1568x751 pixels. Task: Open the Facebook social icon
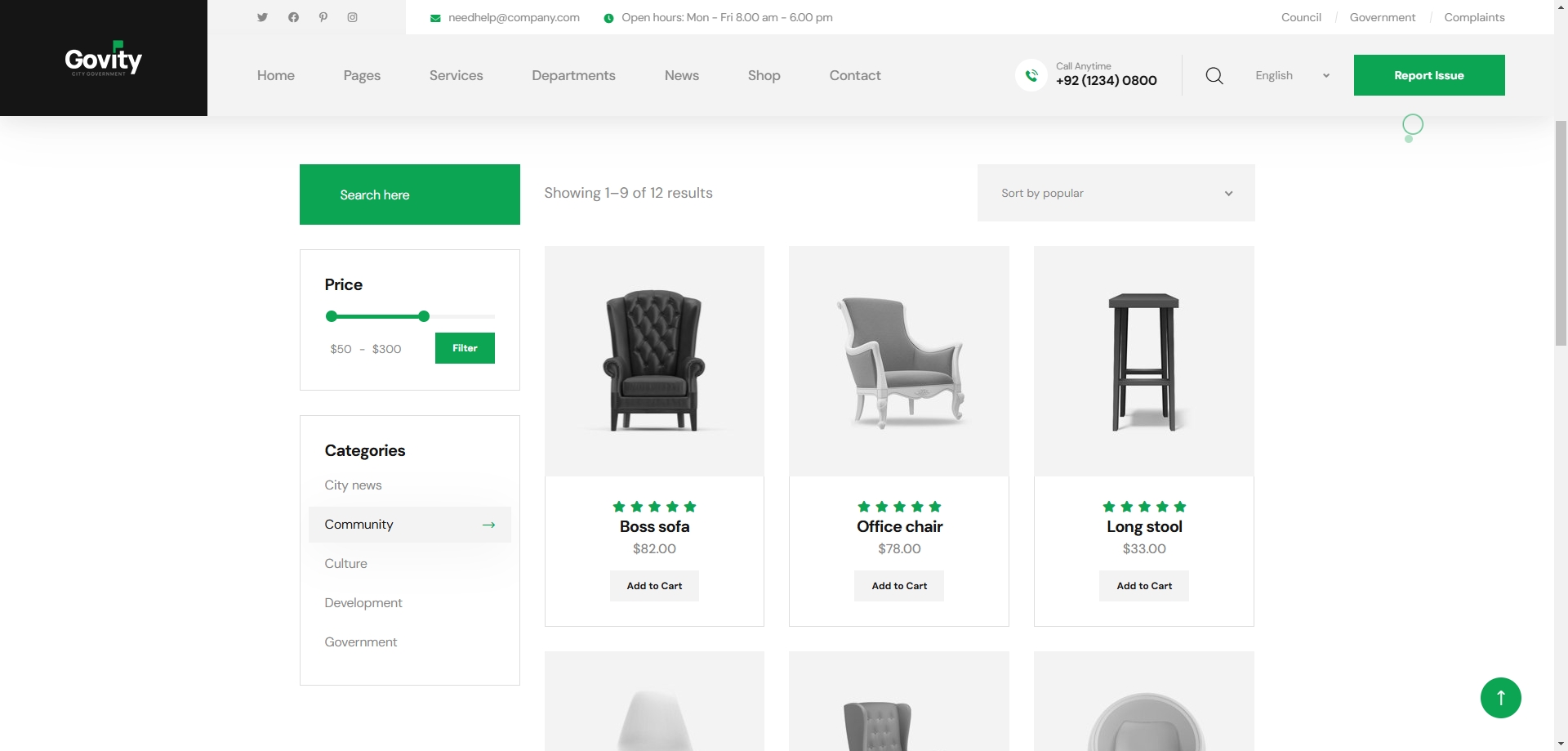point(293,17)
